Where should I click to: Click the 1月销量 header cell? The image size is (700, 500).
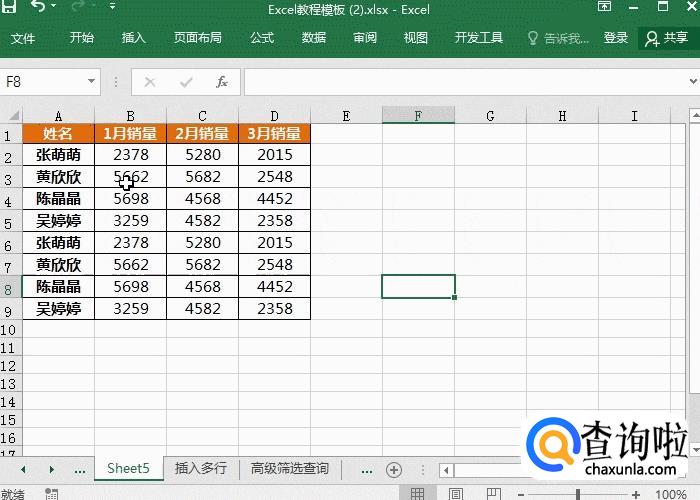click(130, 133)
